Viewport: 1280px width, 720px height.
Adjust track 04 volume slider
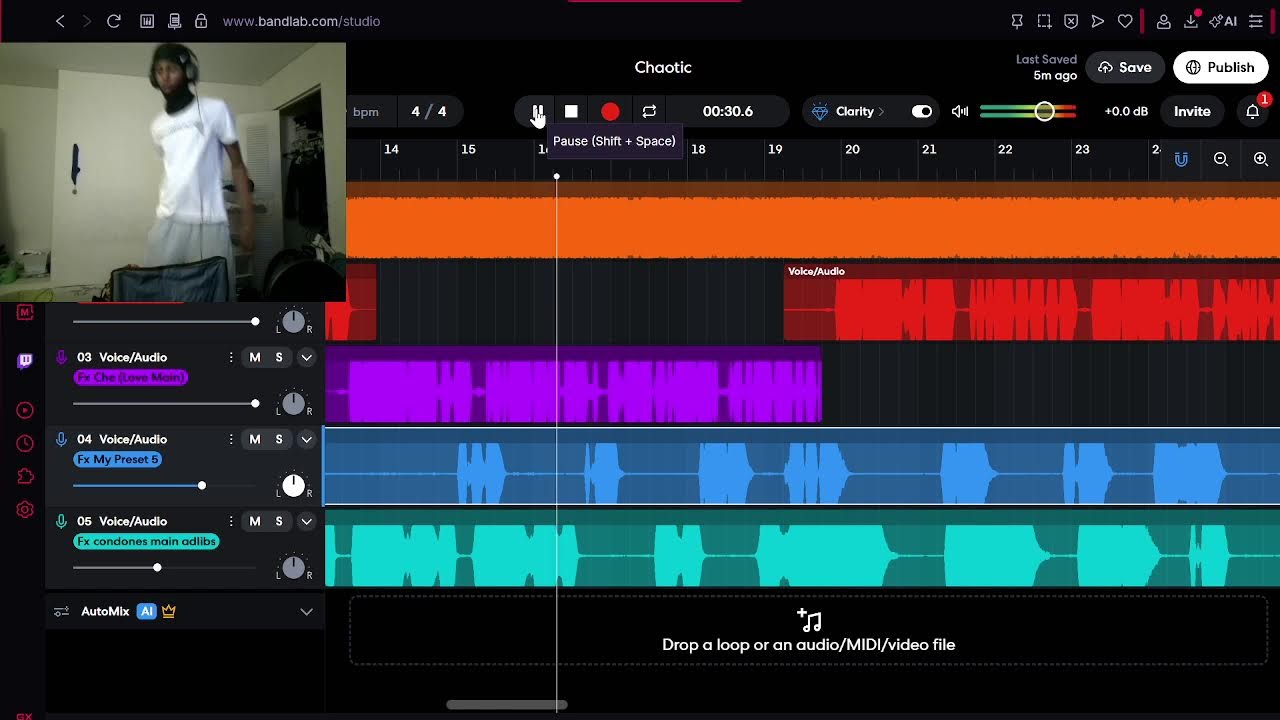pyautogui.click(x=202, y=485)
